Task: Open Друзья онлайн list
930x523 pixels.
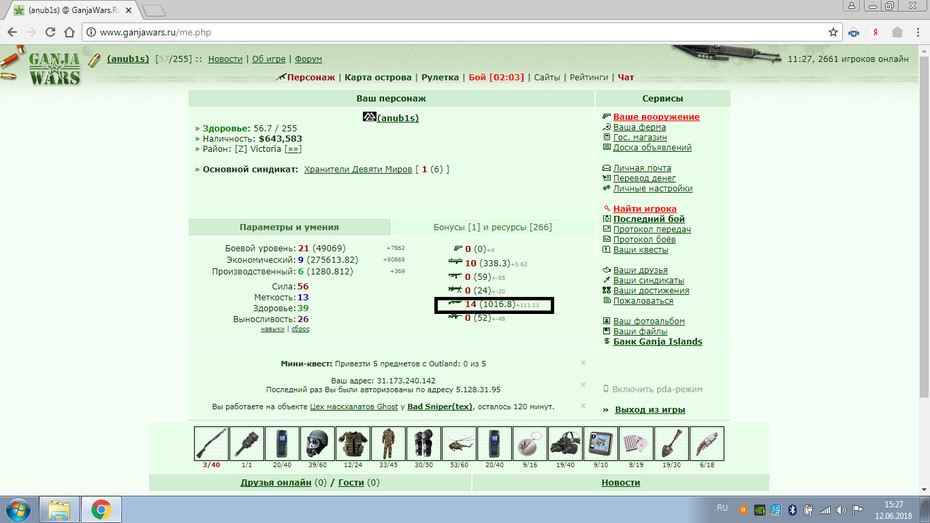Action: coord(276,483)
